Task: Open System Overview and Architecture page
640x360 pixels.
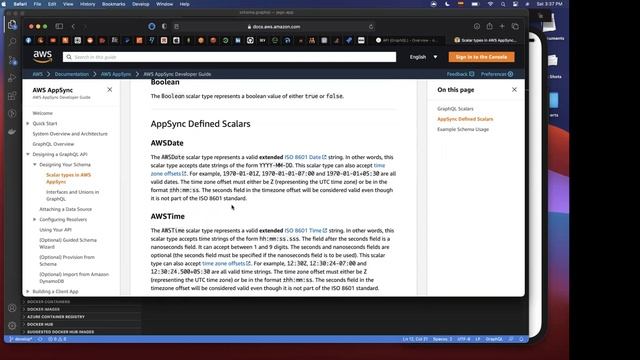Action: [70, 133]
